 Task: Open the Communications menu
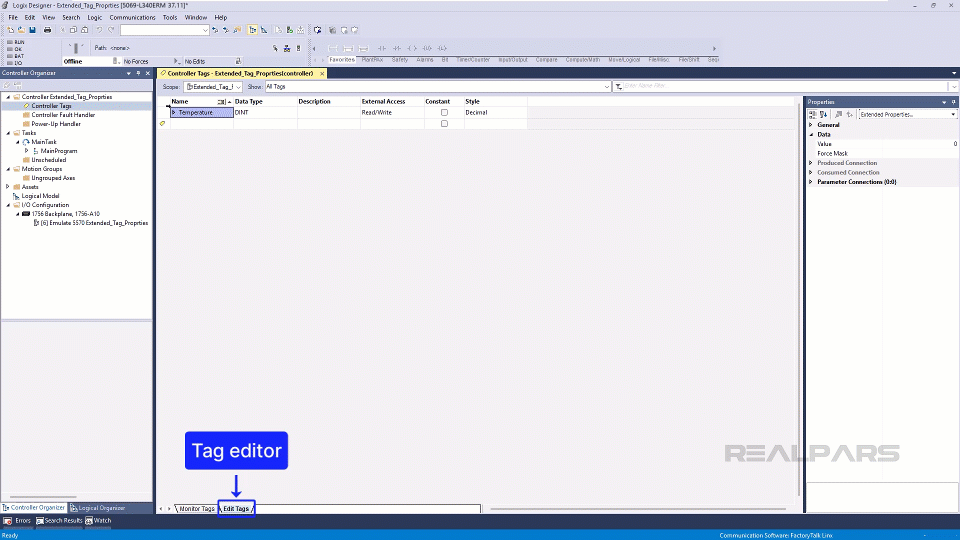132,18
